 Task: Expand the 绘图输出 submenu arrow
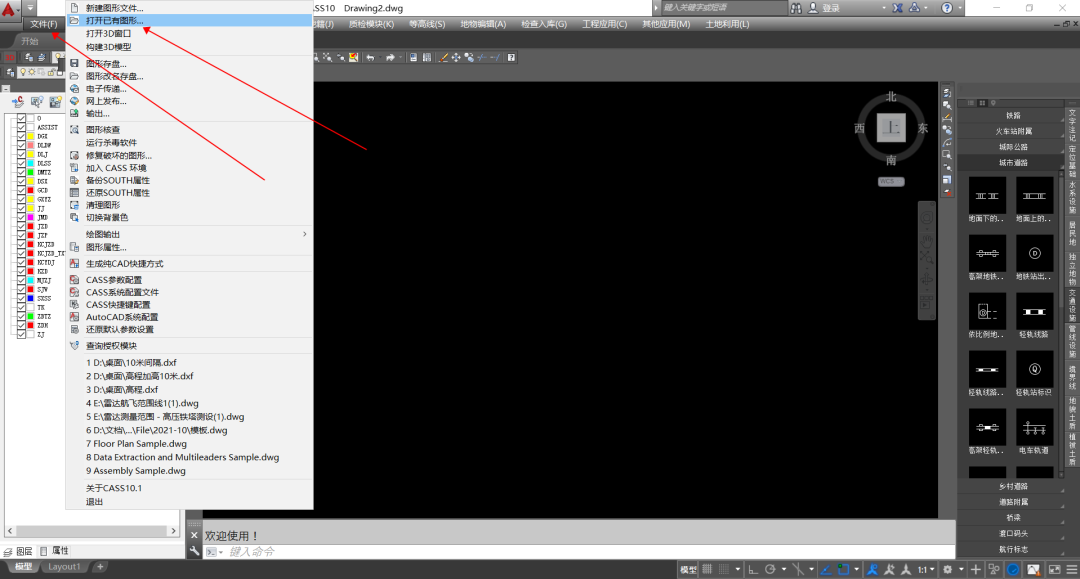[x=304, y=234]
